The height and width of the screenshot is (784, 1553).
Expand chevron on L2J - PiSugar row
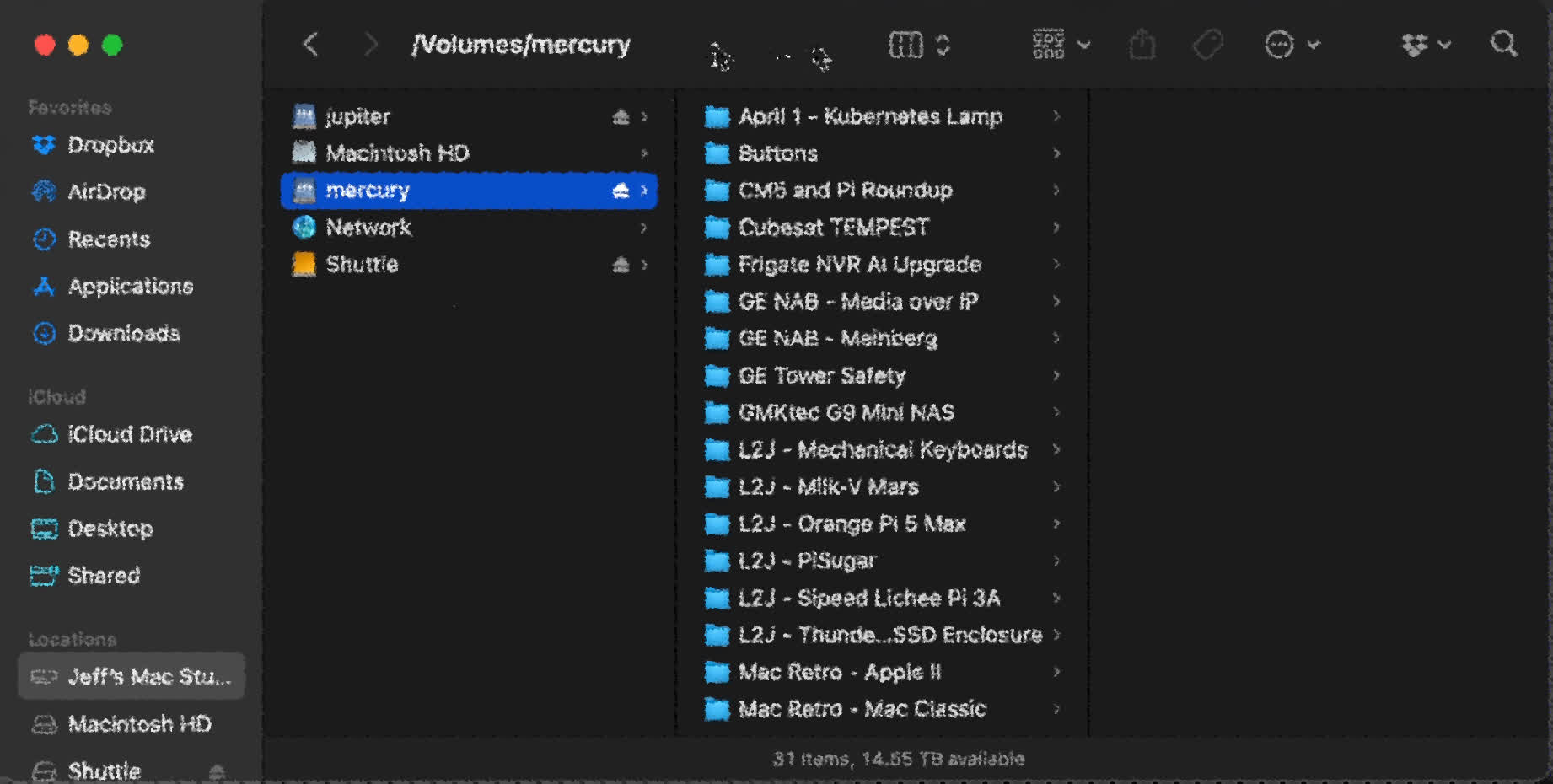1056,561
